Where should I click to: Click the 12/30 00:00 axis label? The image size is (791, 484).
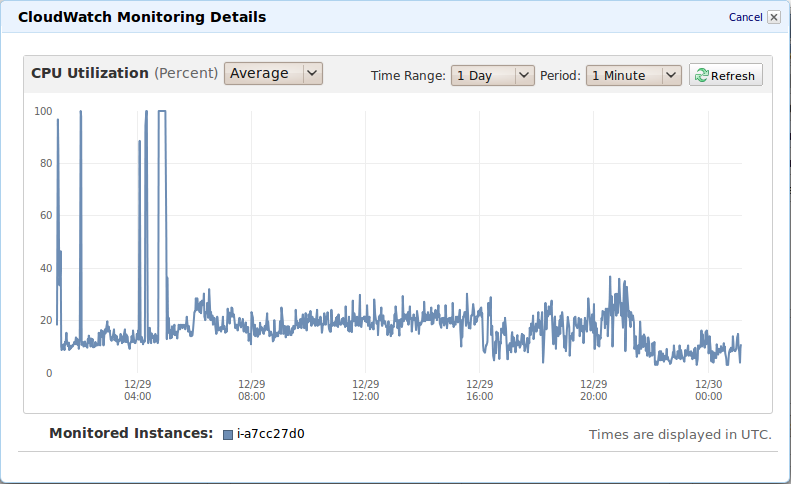point(708,390)
